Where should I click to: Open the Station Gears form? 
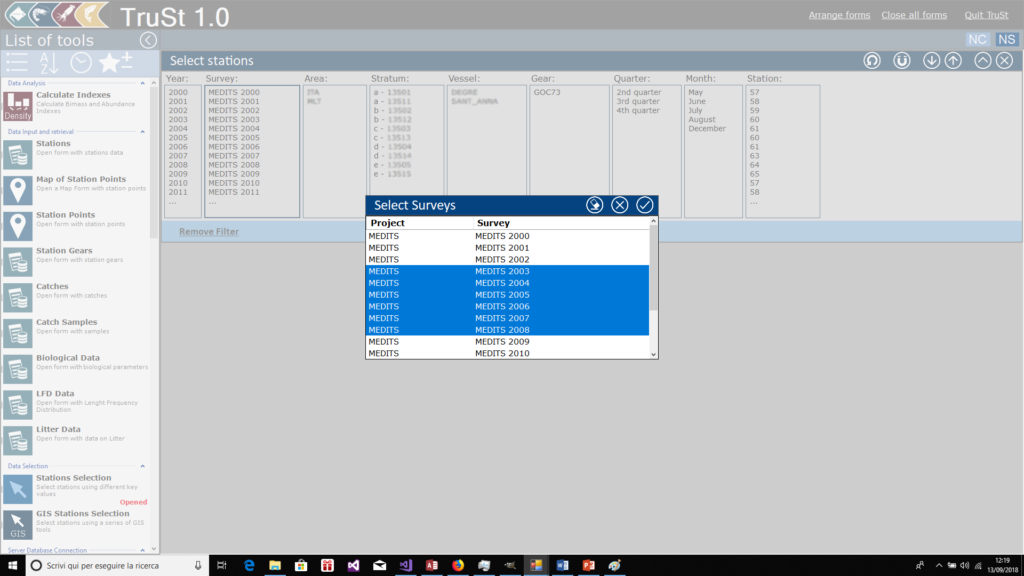(18, 262)
